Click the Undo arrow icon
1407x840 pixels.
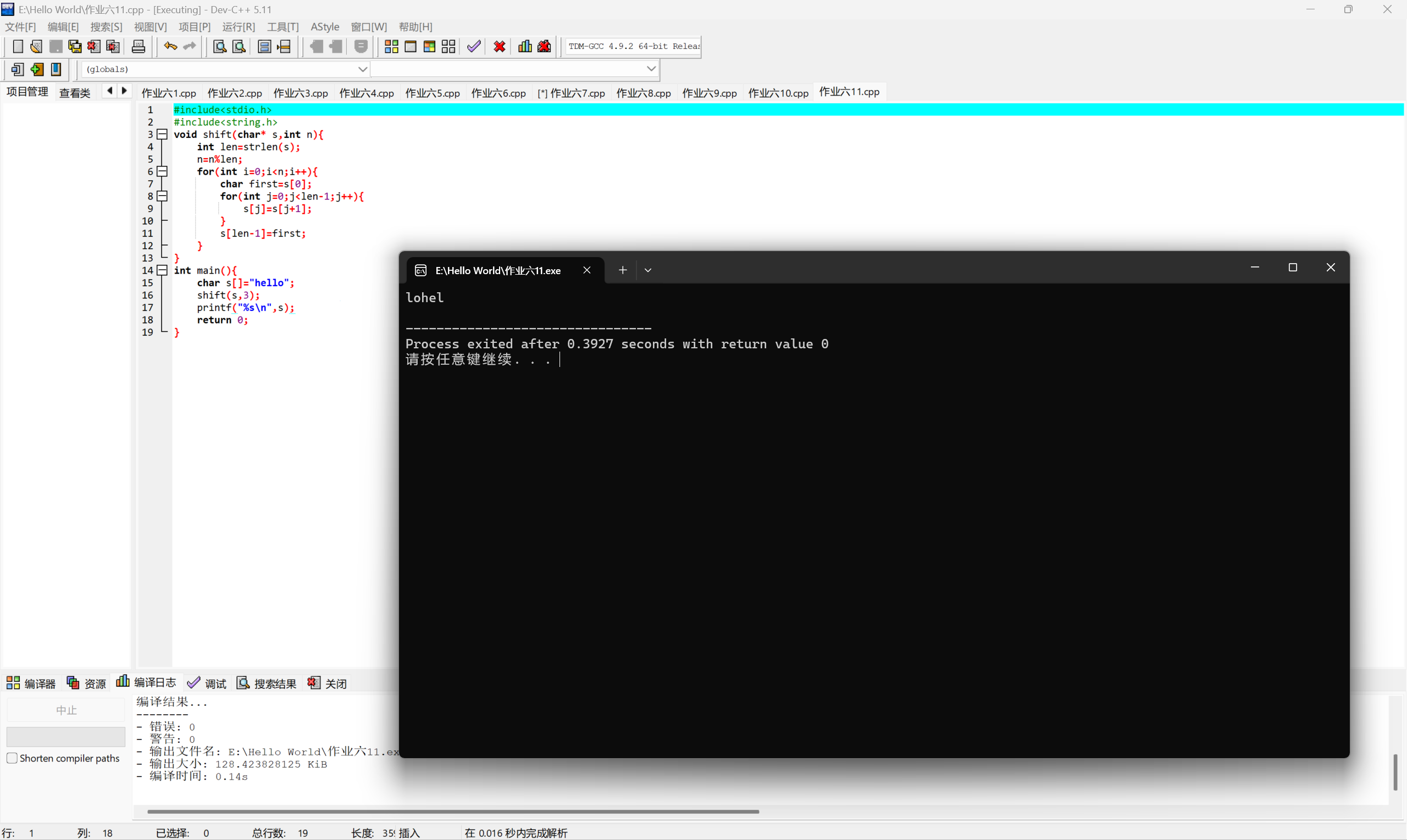(170, 46)
